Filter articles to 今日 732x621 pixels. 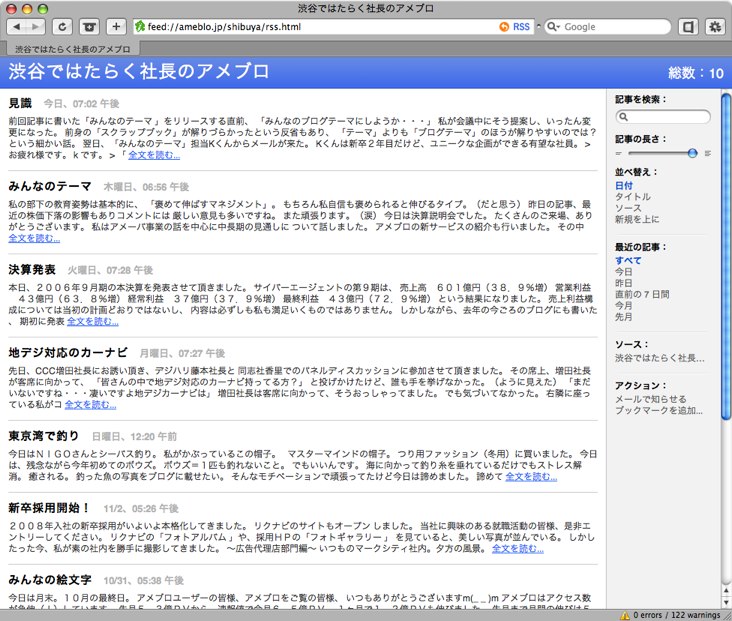(624, 272)
